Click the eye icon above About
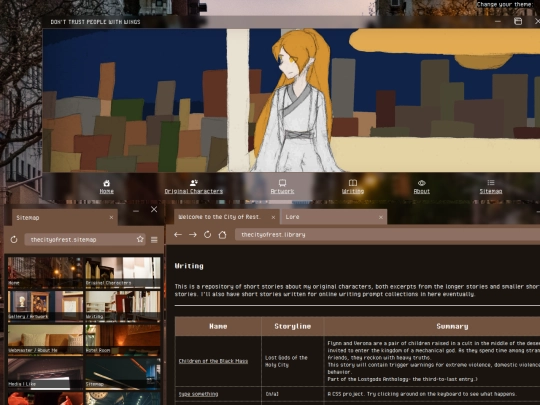Screen dimensions: 540x405 pyautogui.click(x=422, y=183)
